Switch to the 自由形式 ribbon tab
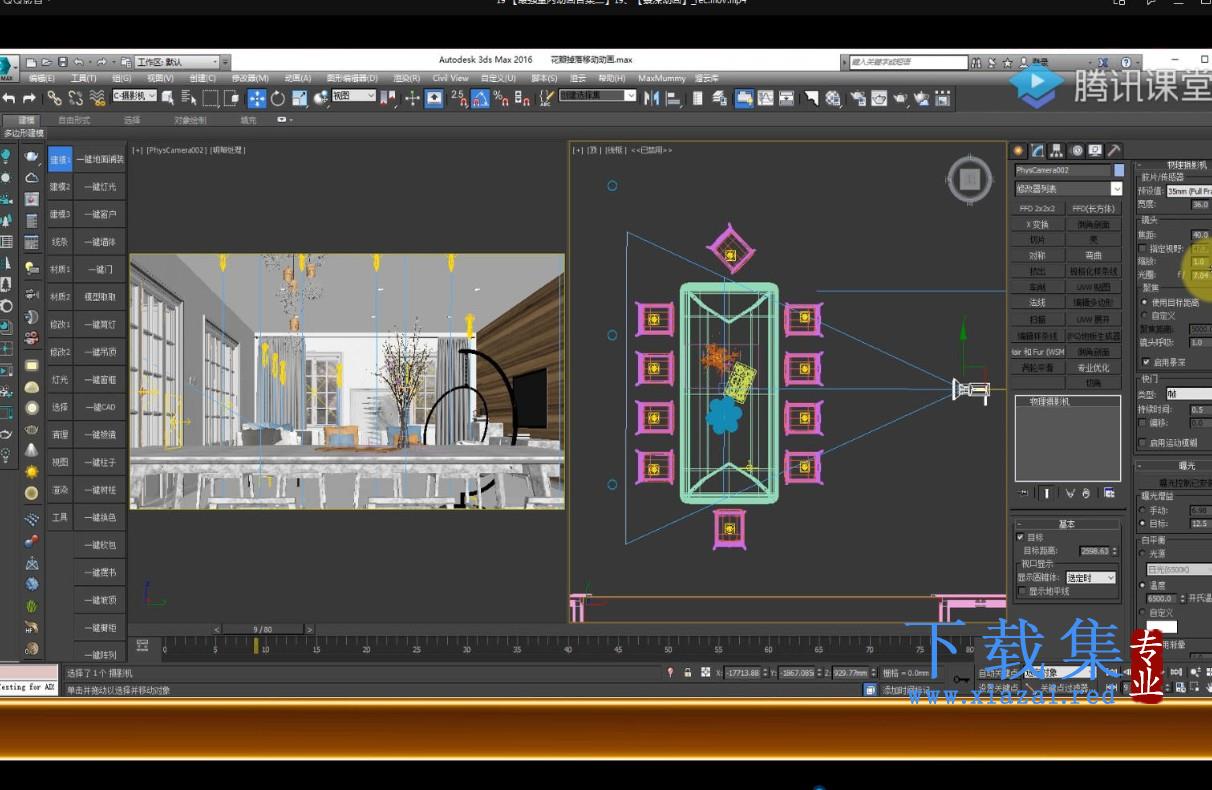1212x790 pixels. [74, 120]
